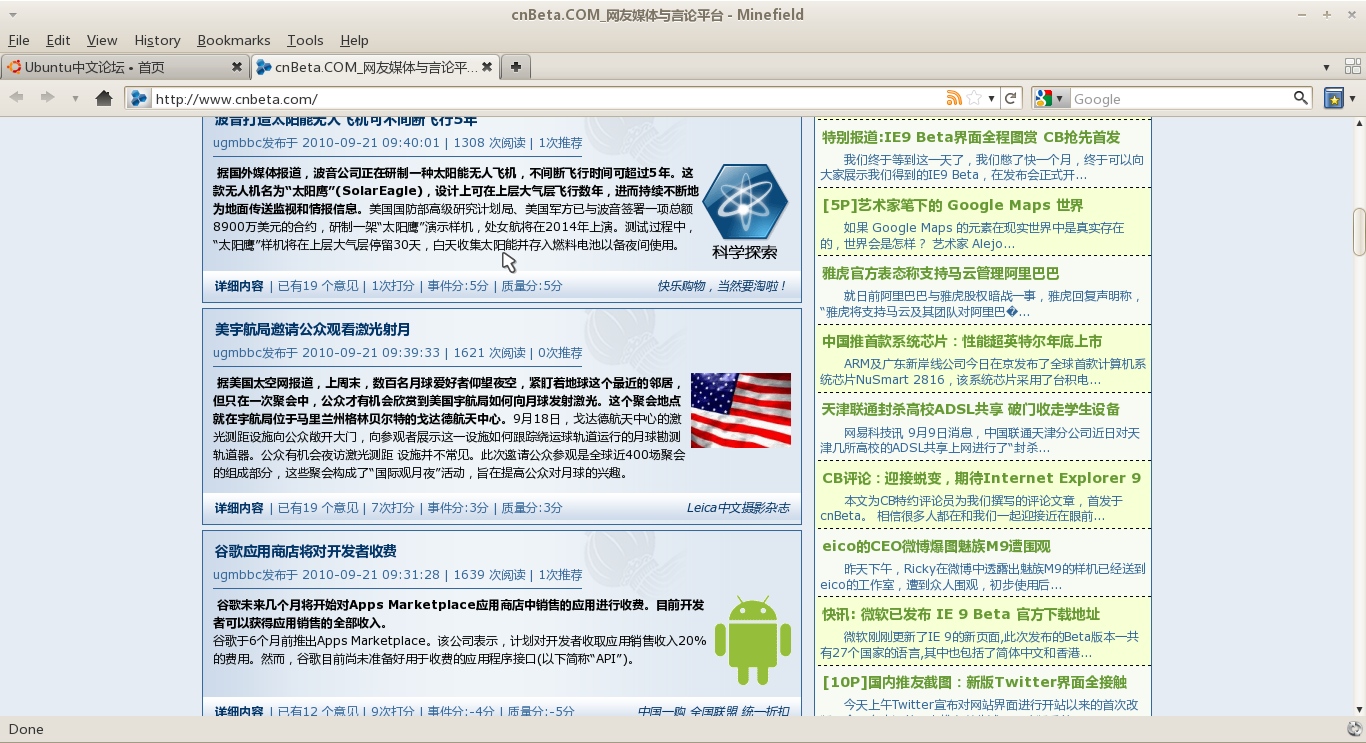
Task: Click into the Google search box
Action: pyautogui.click(x=1182, y=98)
